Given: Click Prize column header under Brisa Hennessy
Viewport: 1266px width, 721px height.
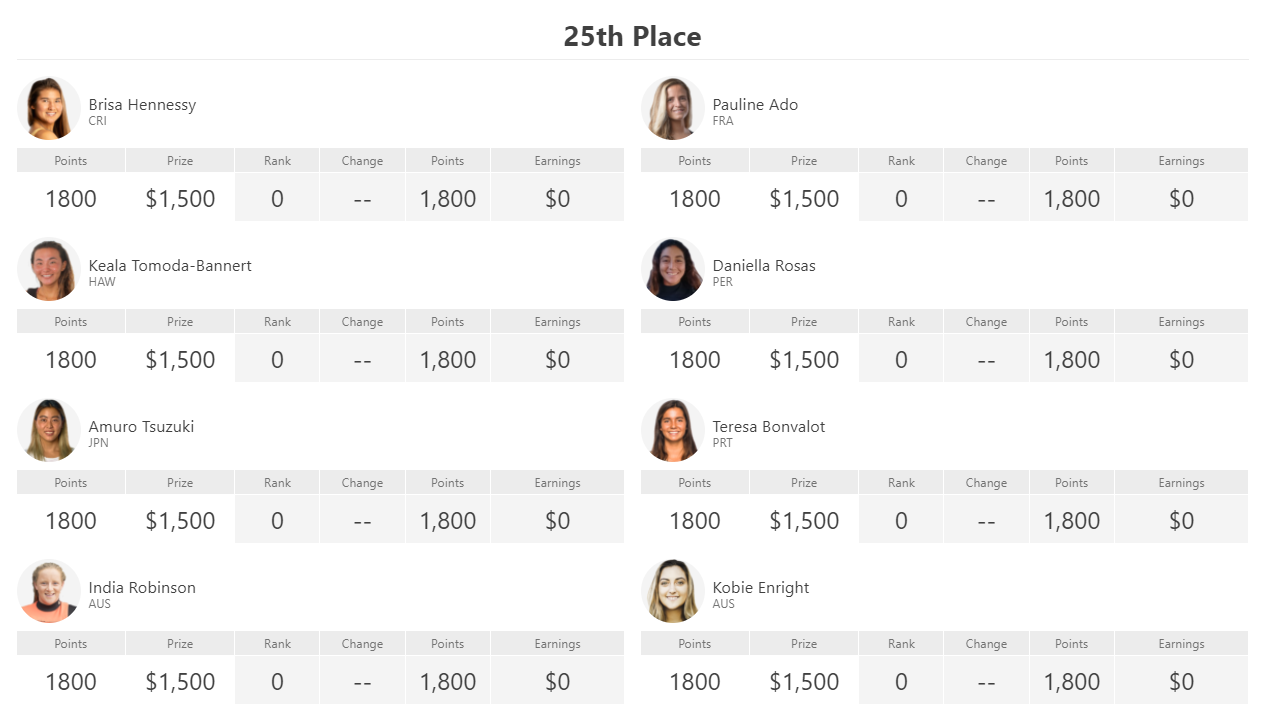Looking at the screenshot, I should [180, 161].
